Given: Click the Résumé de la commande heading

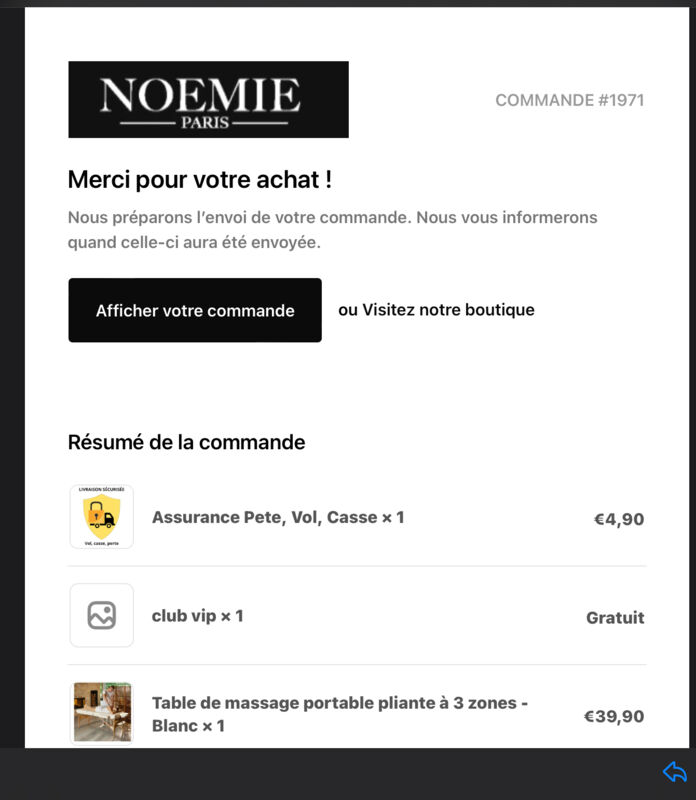Looking at the screenshot, I should tap(186, 442).
